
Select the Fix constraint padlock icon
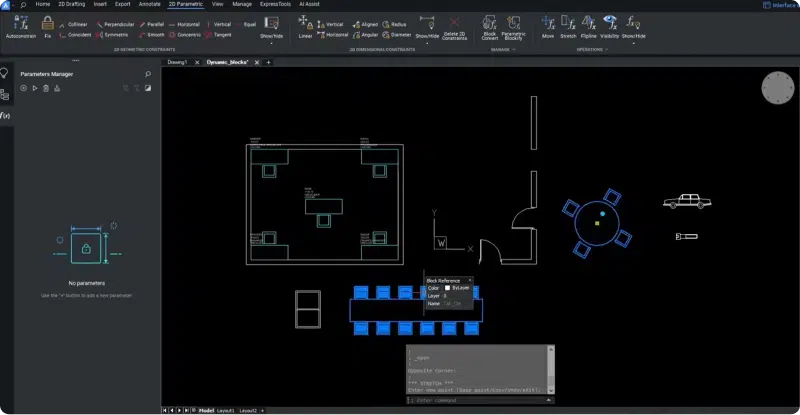tap(48, 23)
